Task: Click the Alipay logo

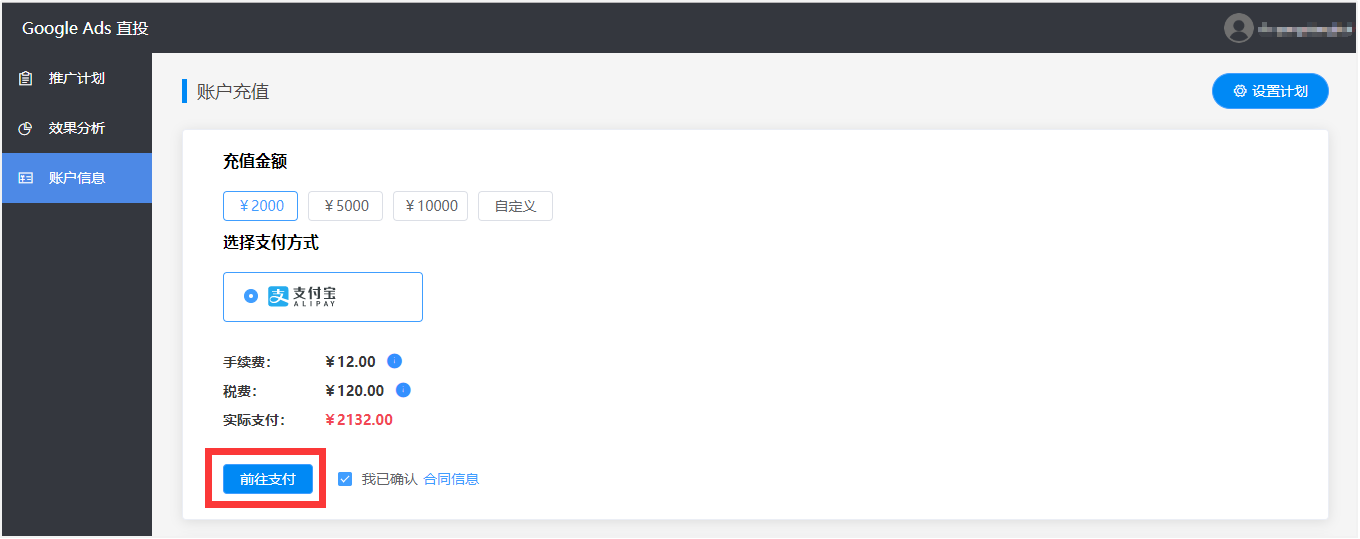Action: 303,297
